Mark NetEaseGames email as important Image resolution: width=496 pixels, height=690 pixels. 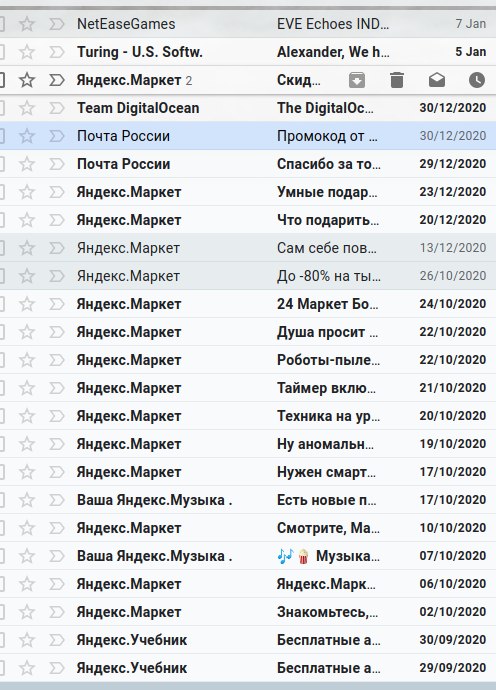click(57, 24)
